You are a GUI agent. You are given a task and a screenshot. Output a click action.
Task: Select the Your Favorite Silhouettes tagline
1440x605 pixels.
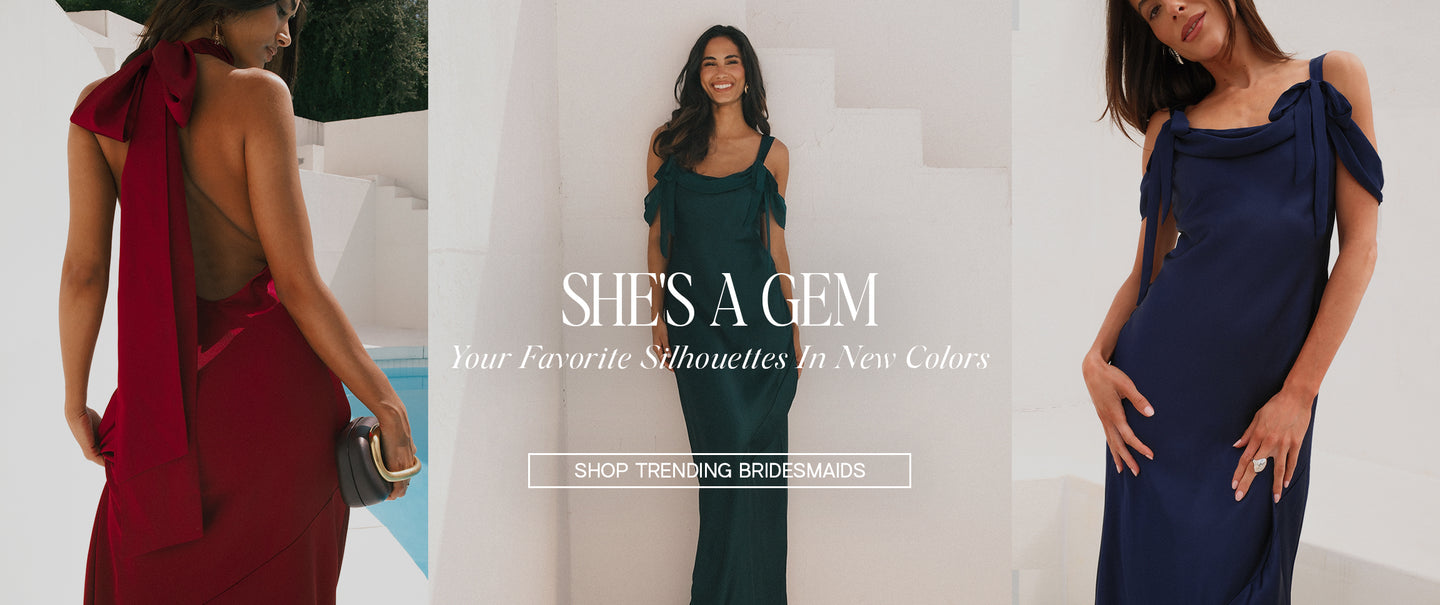pos(719,357)
